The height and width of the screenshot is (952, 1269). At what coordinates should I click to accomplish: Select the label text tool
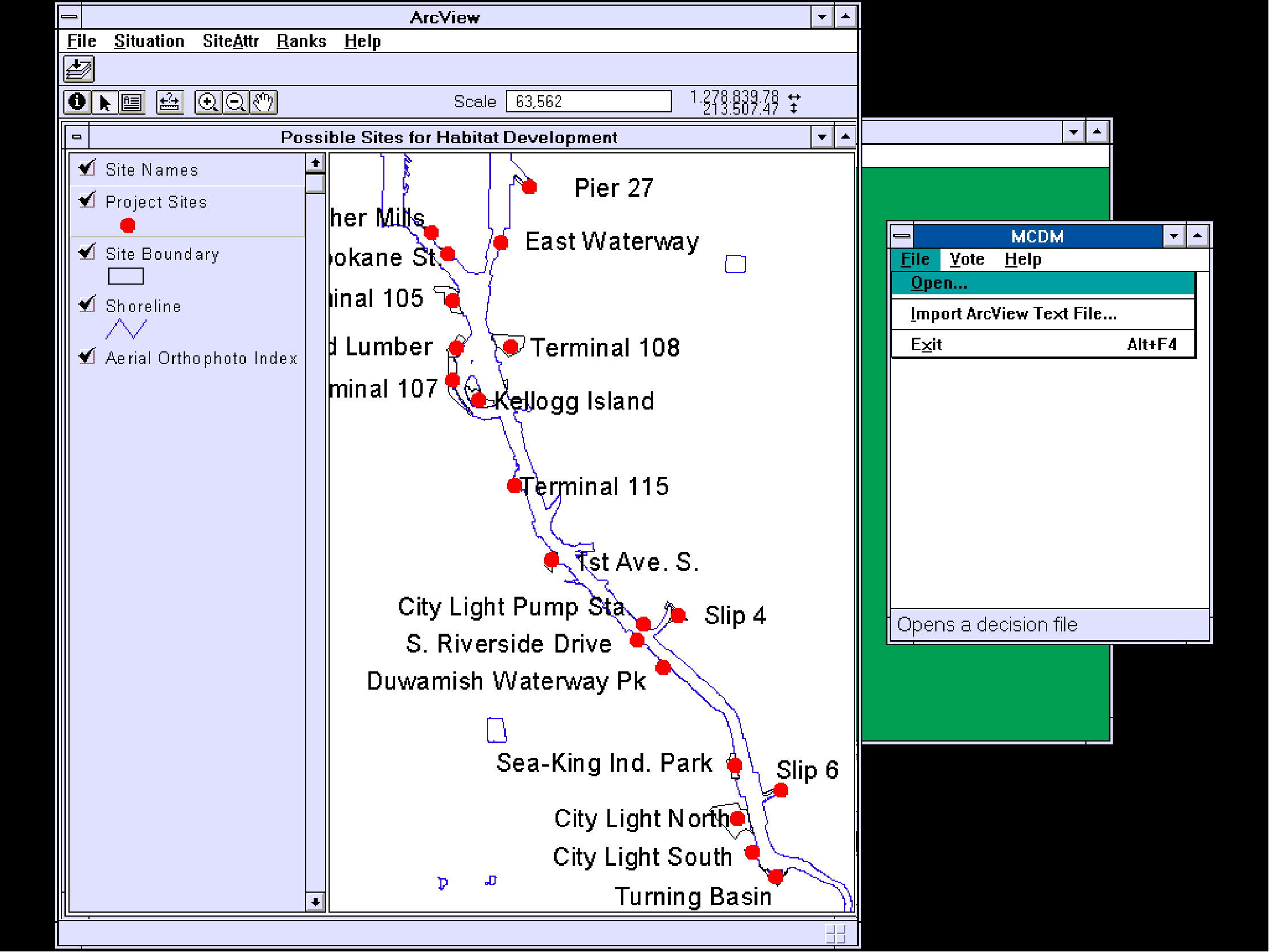(132, 103)
